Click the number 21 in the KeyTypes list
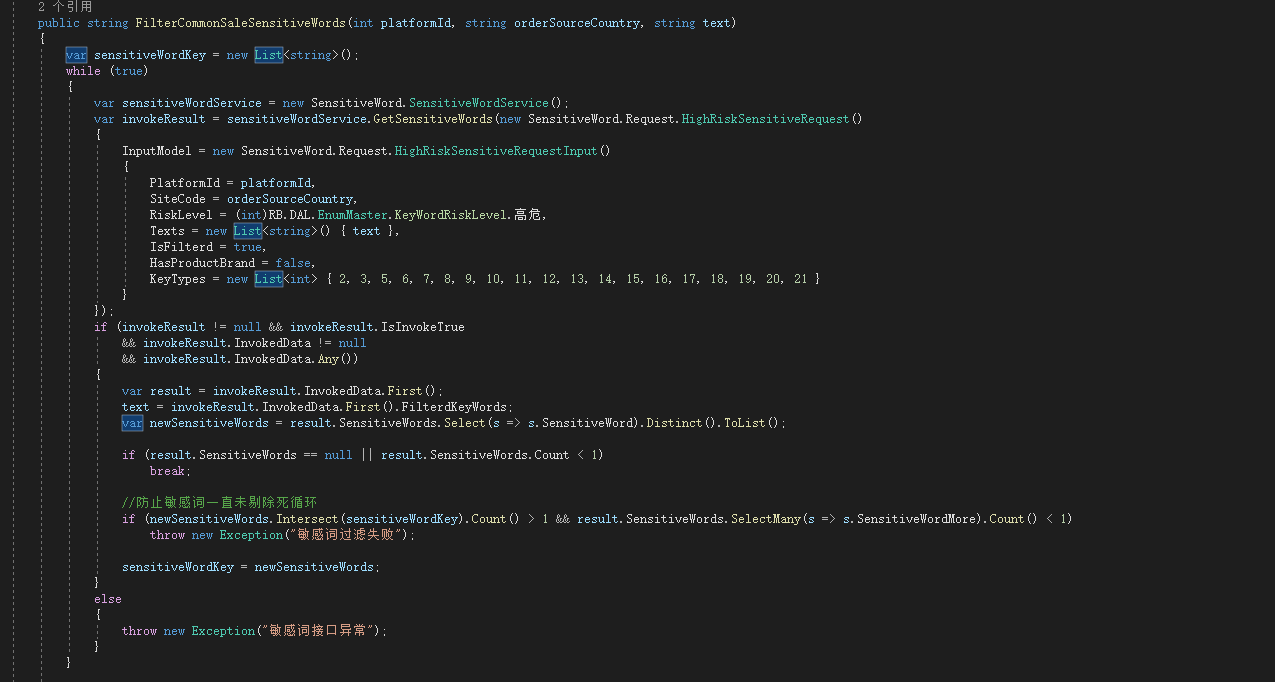Screen dimensions: 1275x682 pos(800,279)
